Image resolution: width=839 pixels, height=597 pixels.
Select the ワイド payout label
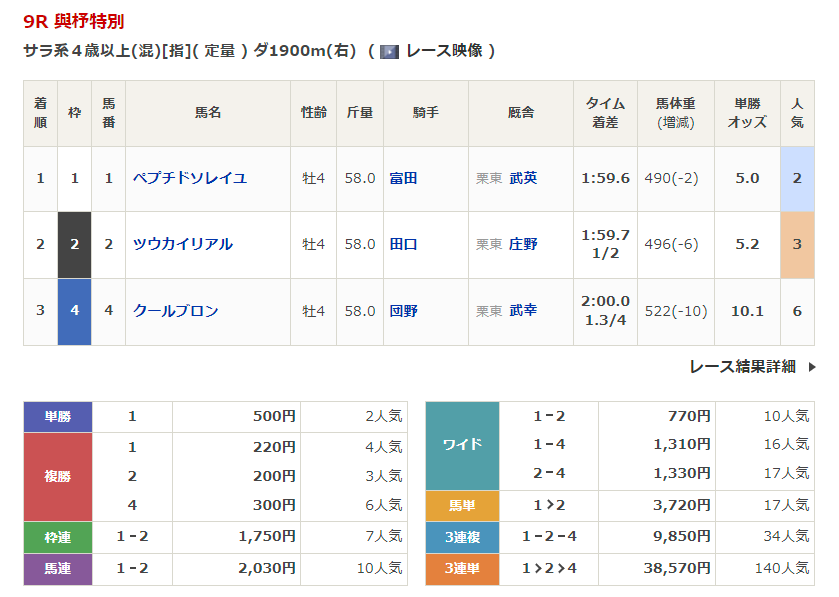pyautogui.click(x=462, y=445)
